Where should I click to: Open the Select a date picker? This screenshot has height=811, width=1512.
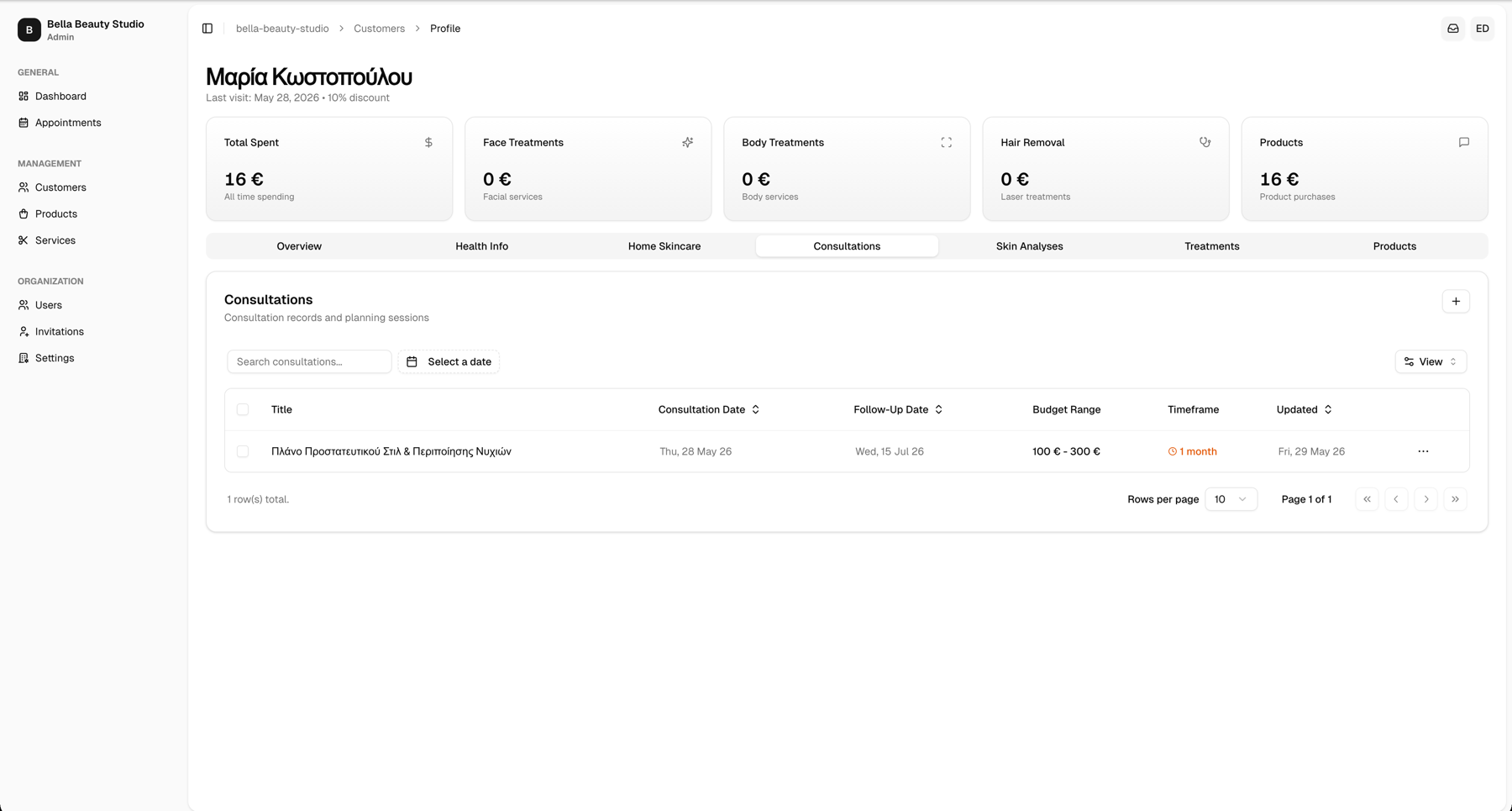pos(449,361)
